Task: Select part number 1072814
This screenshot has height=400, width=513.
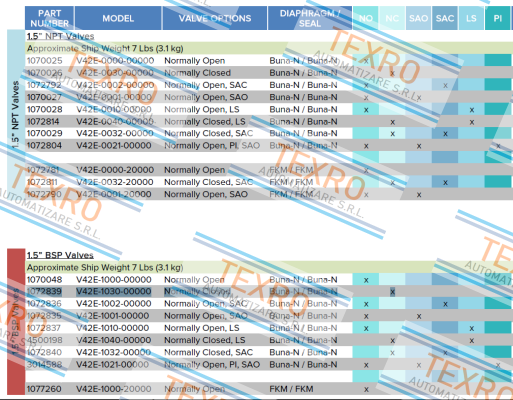Action: tap(43, 121)
